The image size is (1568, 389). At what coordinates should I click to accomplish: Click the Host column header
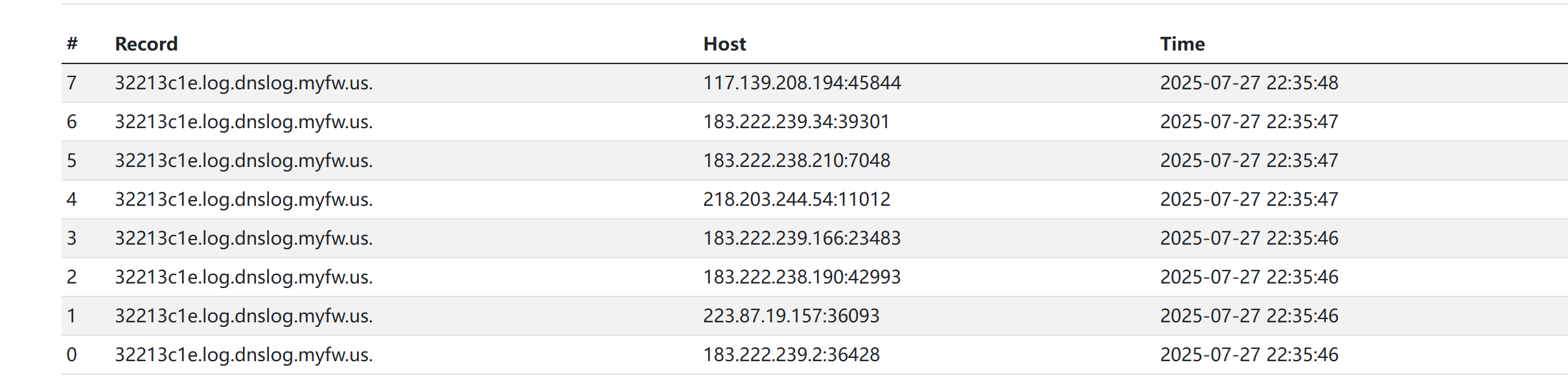coord(724,44)
